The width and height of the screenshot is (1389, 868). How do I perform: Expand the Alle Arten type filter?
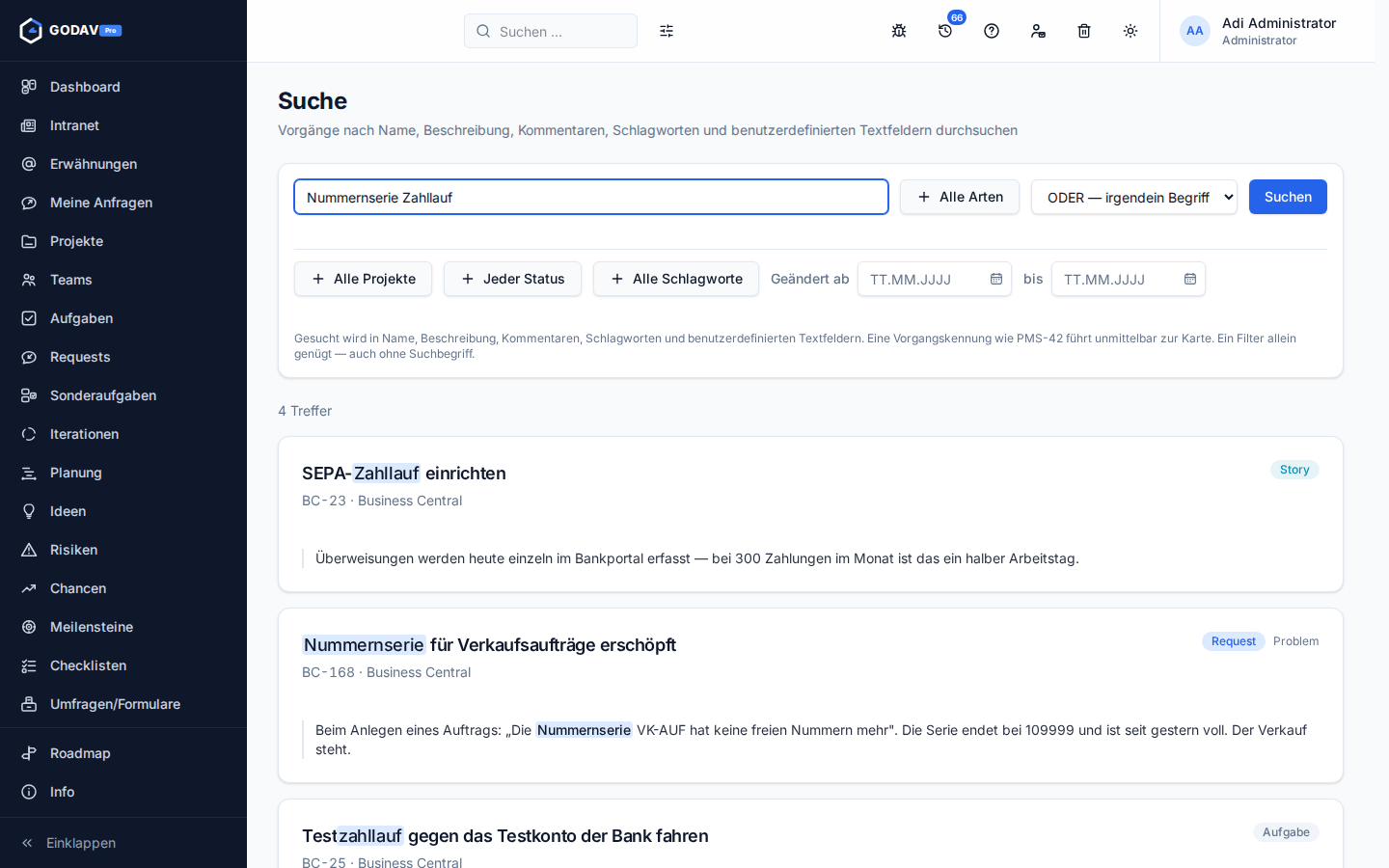tap(960, 197)
